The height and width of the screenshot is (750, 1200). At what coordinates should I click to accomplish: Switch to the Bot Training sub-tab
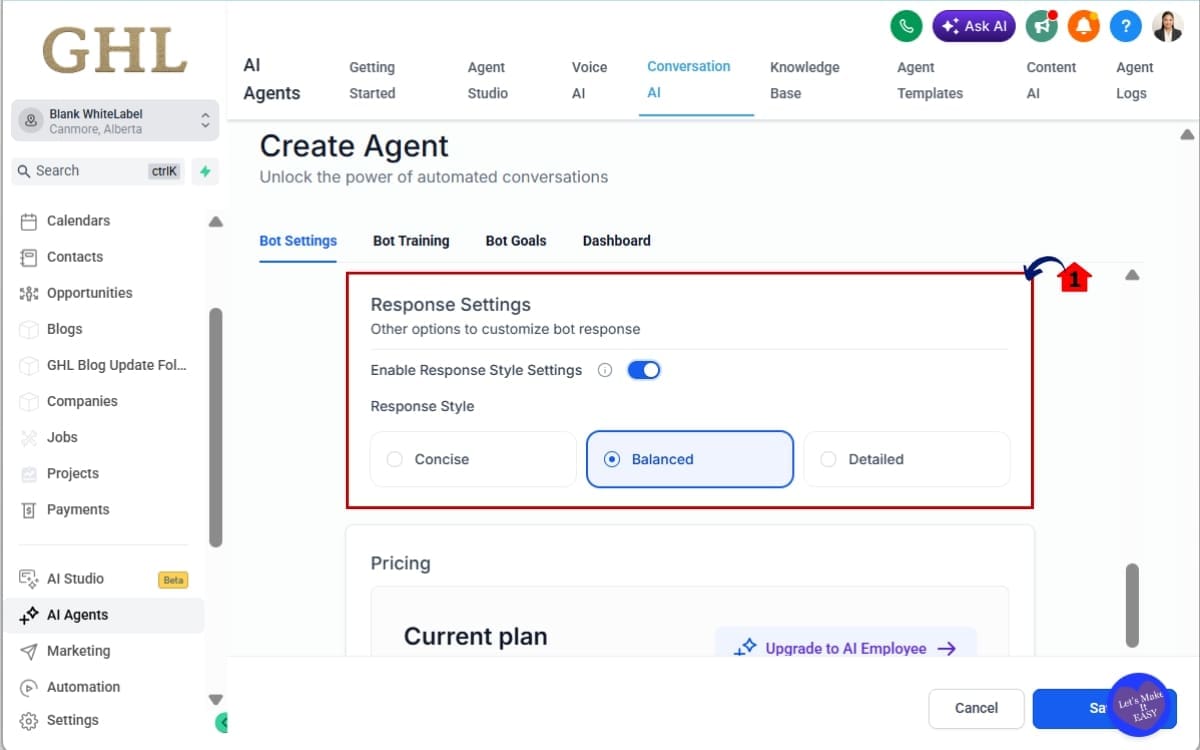coord(411,241)
